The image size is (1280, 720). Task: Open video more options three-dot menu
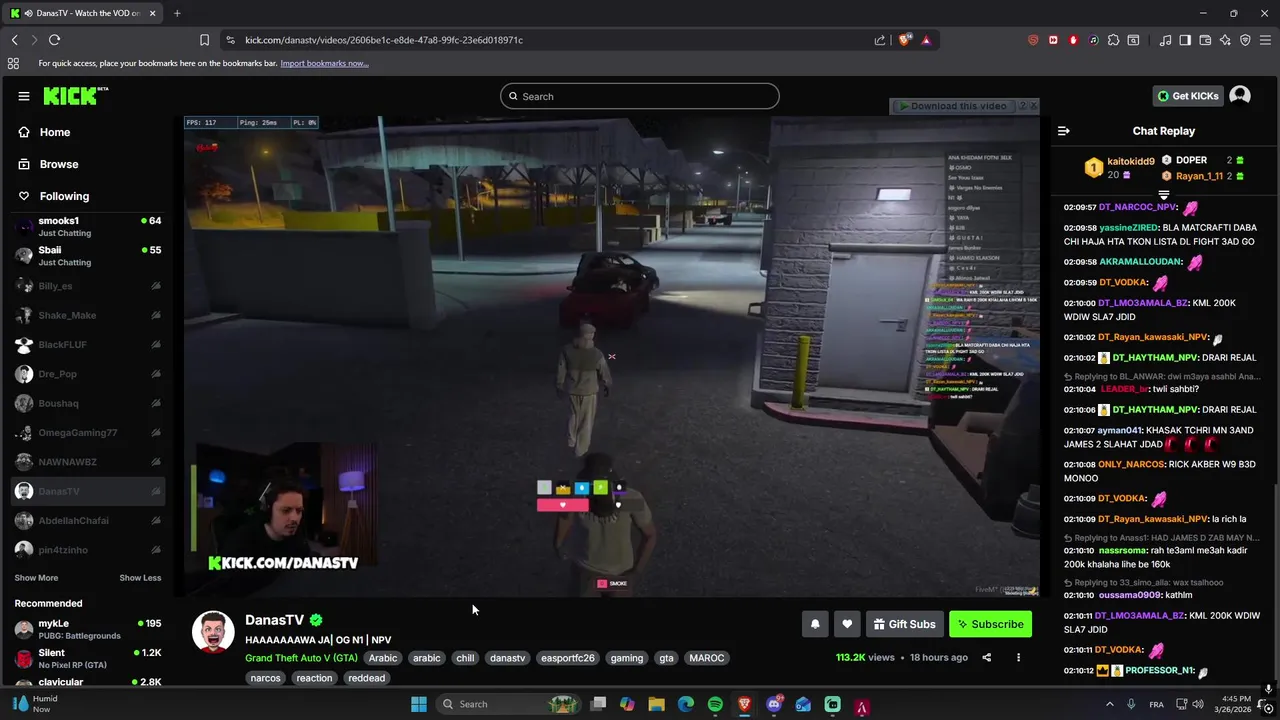1018,658
